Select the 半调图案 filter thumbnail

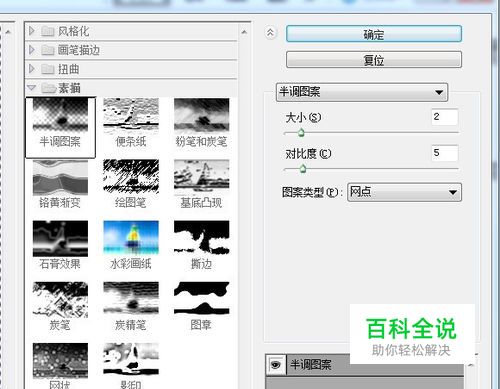point(60,114)
